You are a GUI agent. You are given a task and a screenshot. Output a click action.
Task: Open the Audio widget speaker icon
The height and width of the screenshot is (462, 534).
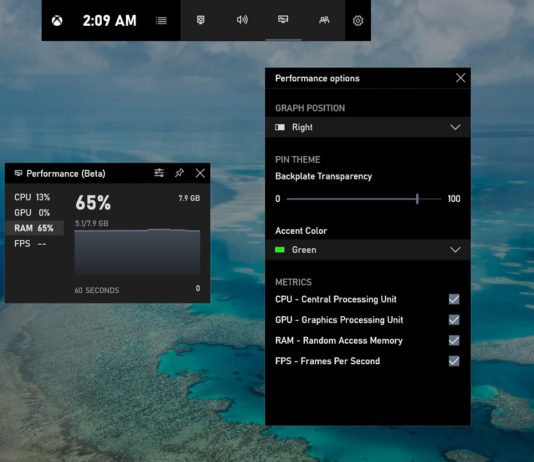242,20
